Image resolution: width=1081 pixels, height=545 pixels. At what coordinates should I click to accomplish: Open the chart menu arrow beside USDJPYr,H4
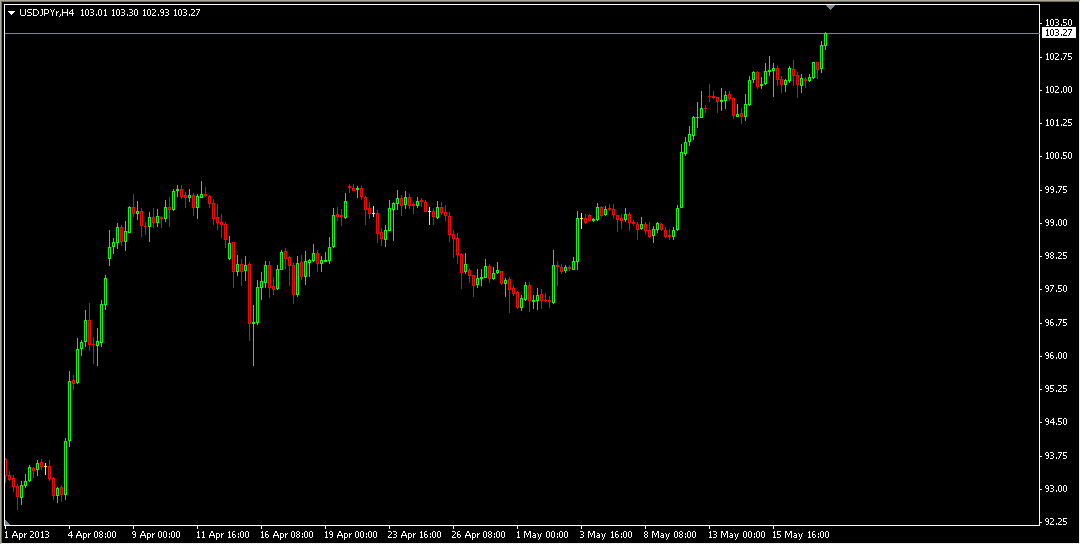point(12,12)
